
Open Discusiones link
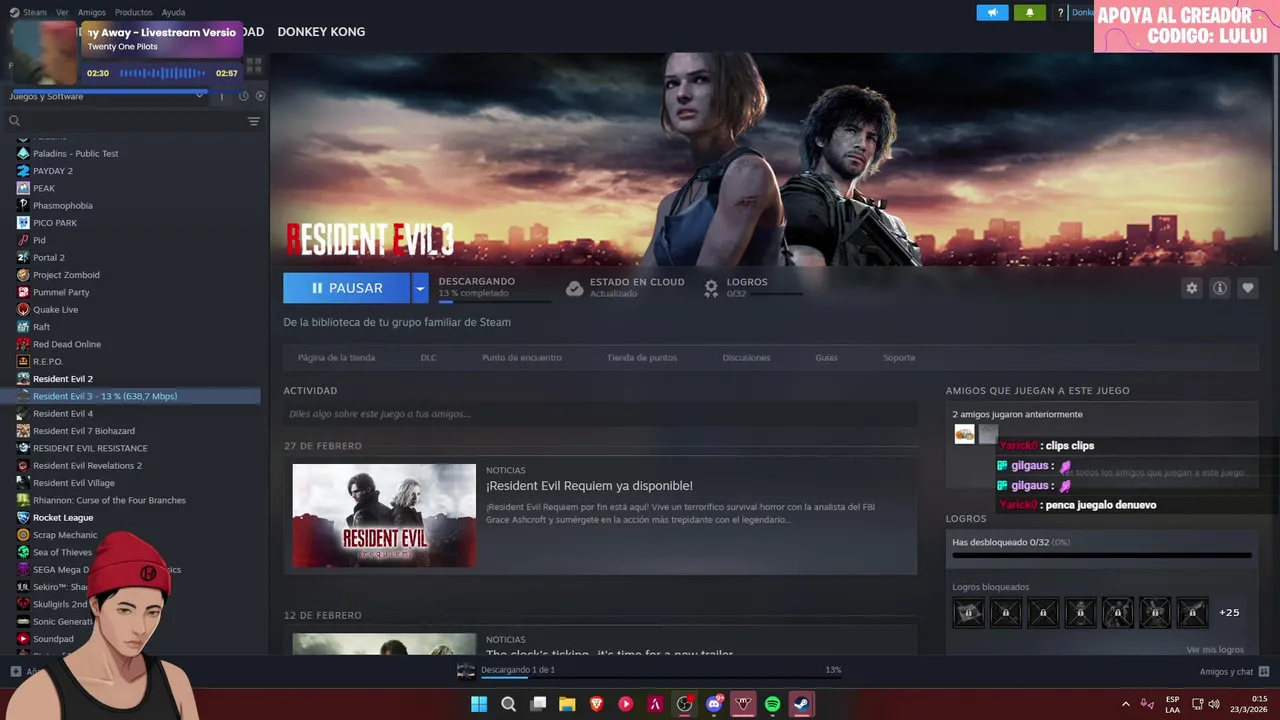coord(746,357)
